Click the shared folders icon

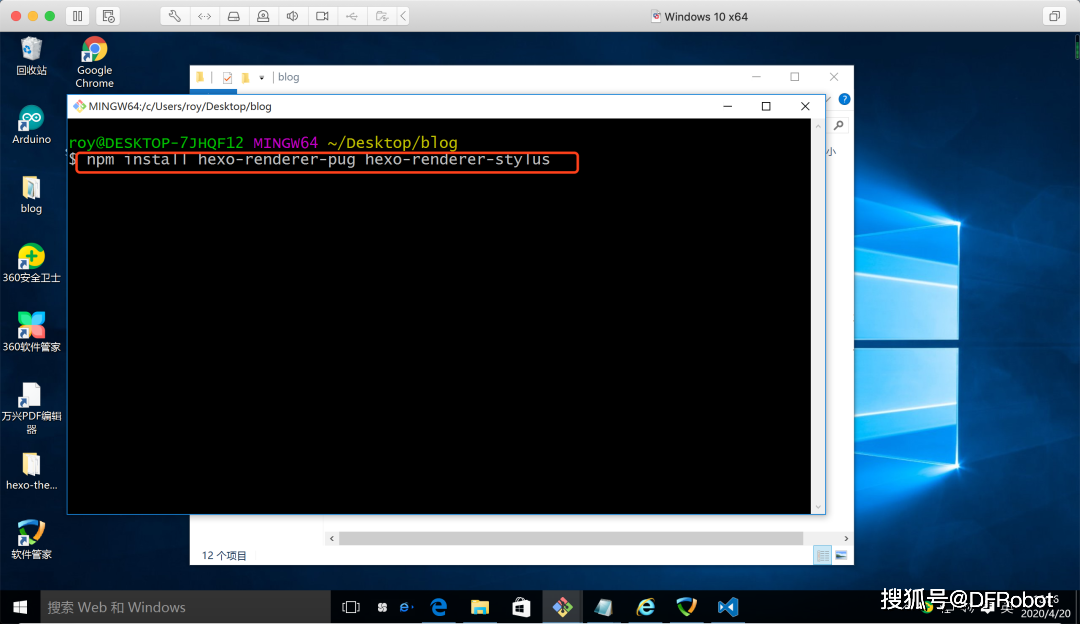point(382,16)
